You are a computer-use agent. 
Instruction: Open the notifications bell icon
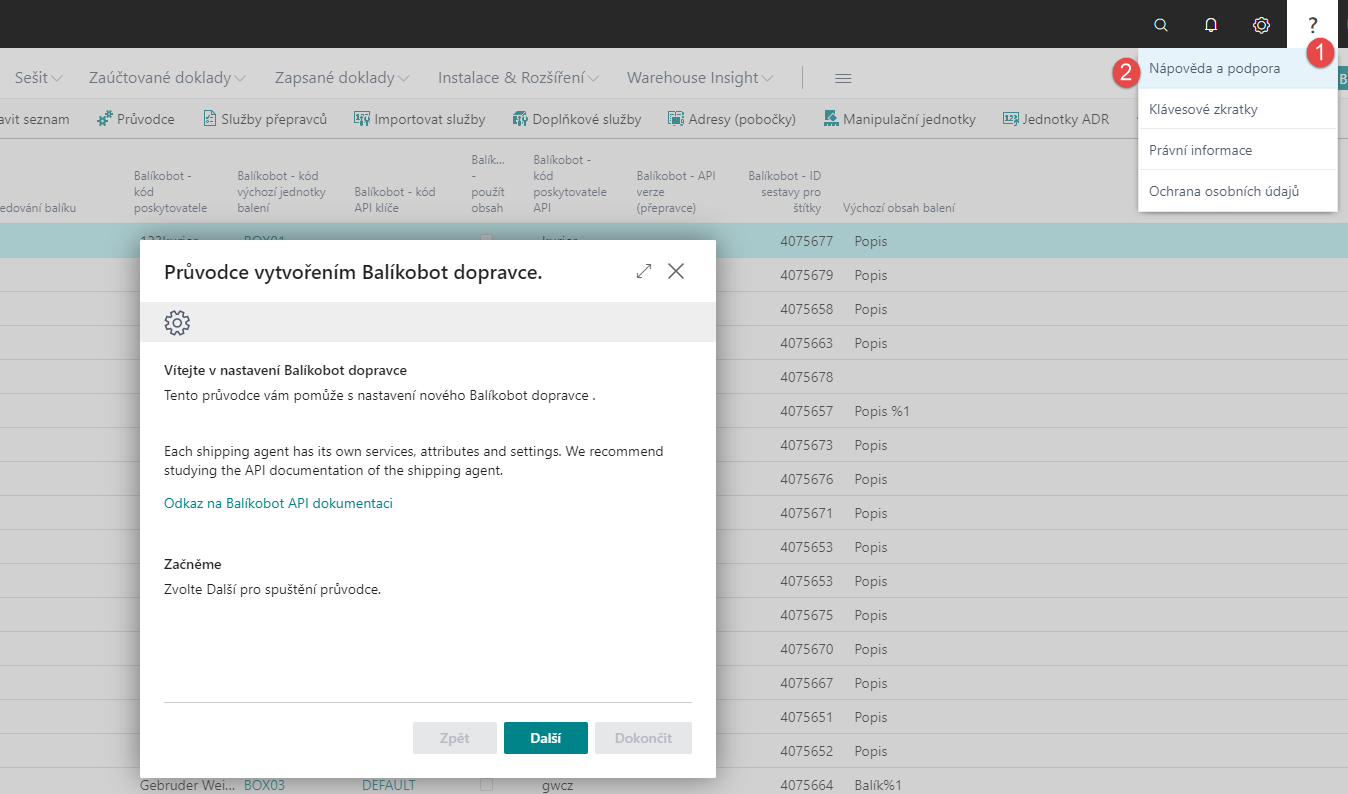[1211, 25]
